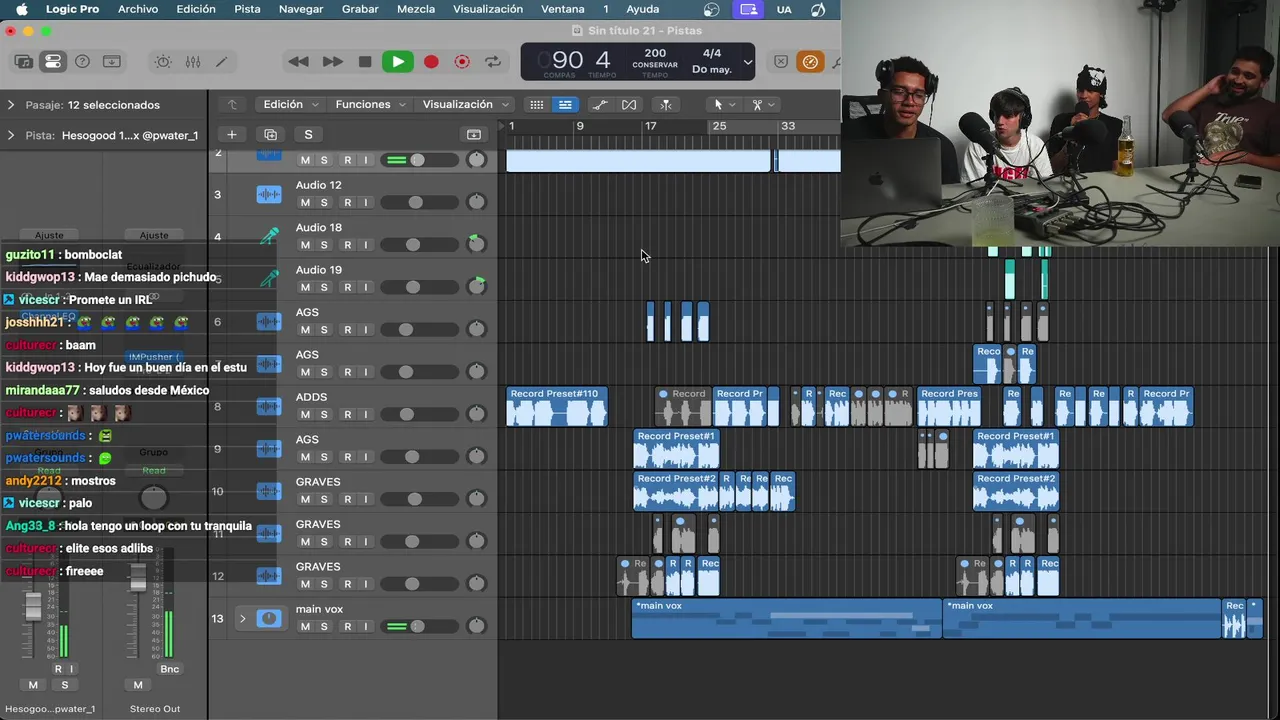The image size is (1280, 720).
Task: Toggle the orange metronome/tuner button
Action: [810, 62]
